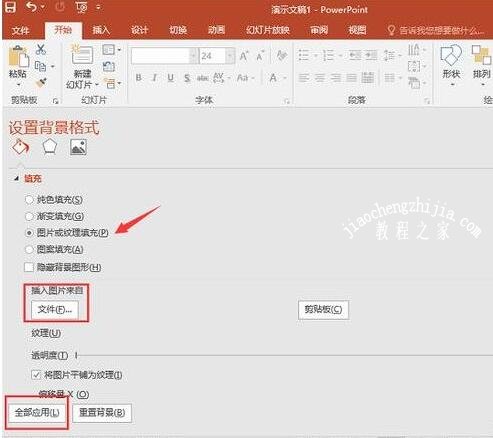The image size is (493, 438).
Task: Switch to the 插入 ribbon tab
Action: (100, 30)
